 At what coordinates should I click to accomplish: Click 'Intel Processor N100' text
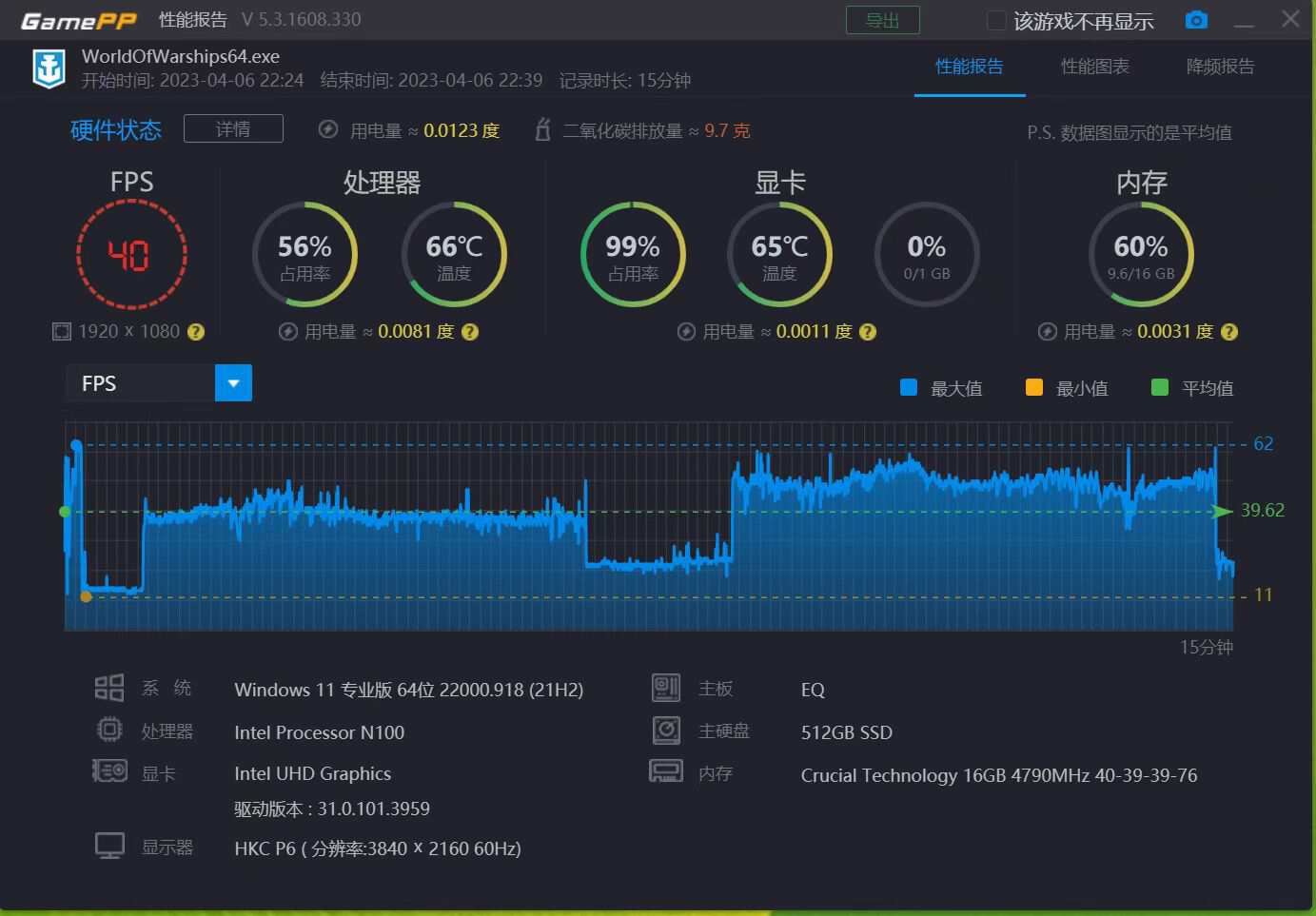(x=320, y=732)
